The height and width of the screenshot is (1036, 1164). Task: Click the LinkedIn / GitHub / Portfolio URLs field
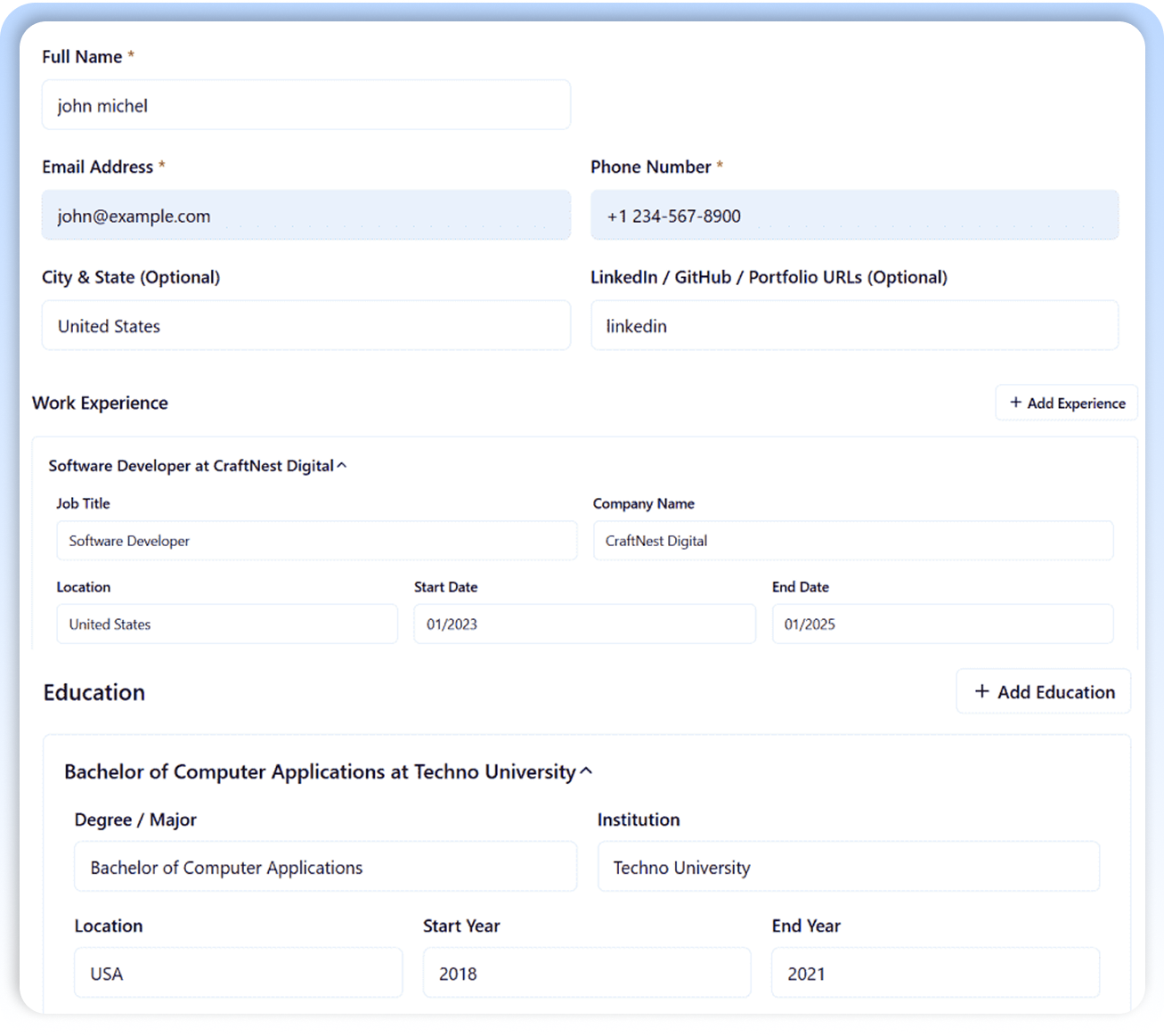tap(854, 326)
